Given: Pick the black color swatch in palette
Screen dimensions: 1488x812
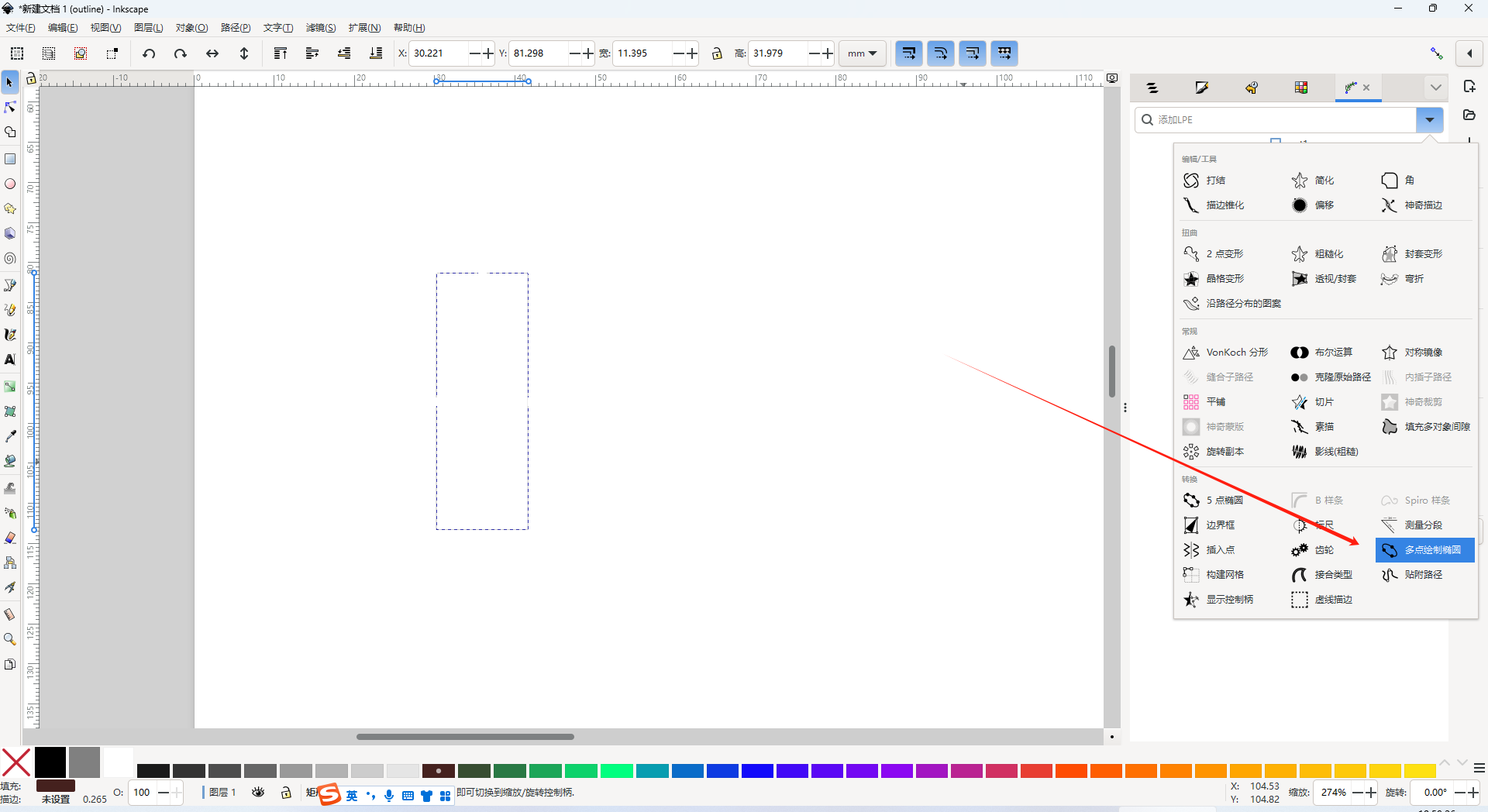Looking at the screenshot, I should tap(50, 762).
